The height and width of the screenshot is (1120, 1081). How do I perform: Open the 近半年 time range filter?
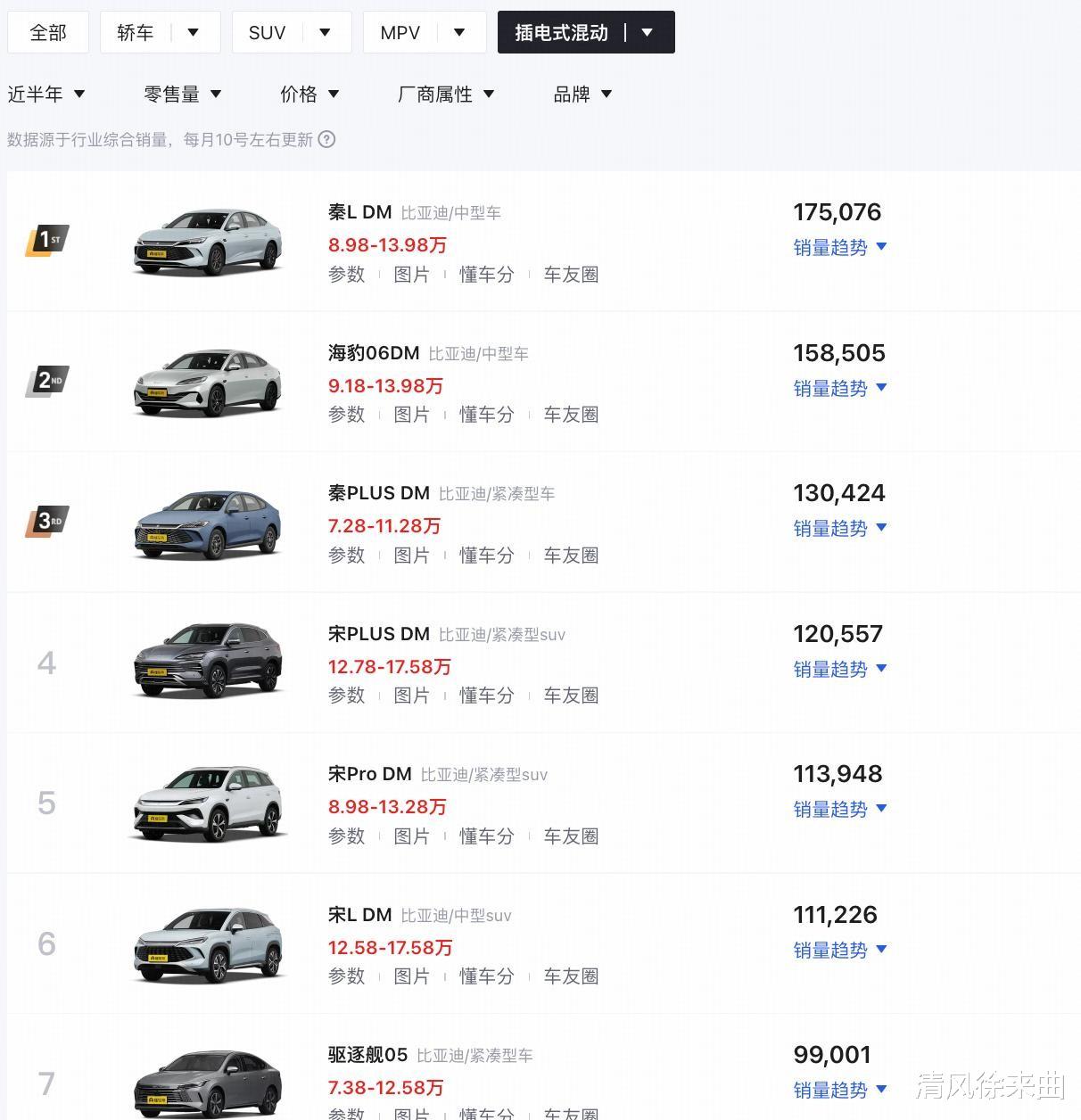[x=46, y=95]
